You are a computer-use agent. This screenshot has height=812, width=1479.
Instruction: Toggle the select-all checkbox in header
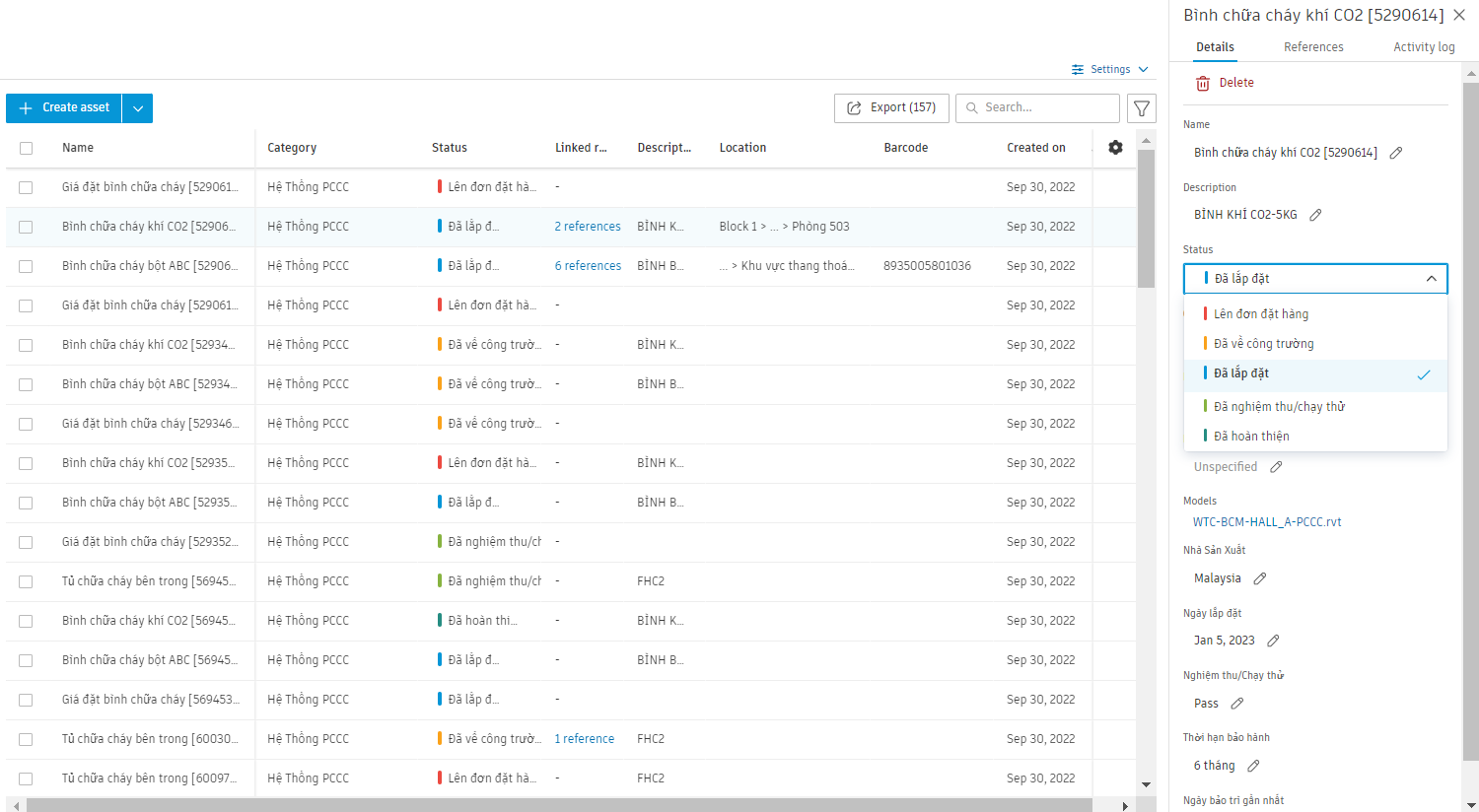pos(26,148)
